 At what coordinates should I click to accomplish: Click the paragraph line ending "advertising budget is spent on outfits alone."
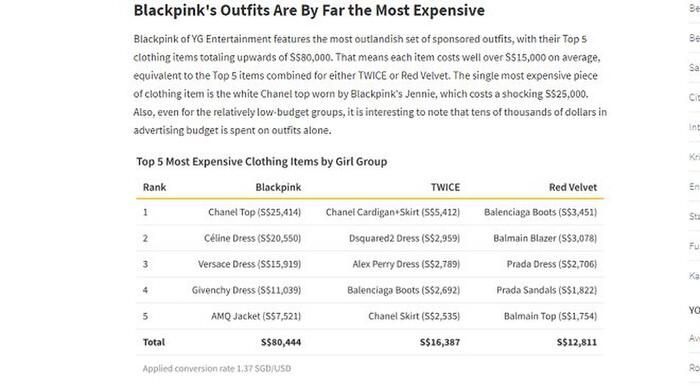tap(232, 130)
